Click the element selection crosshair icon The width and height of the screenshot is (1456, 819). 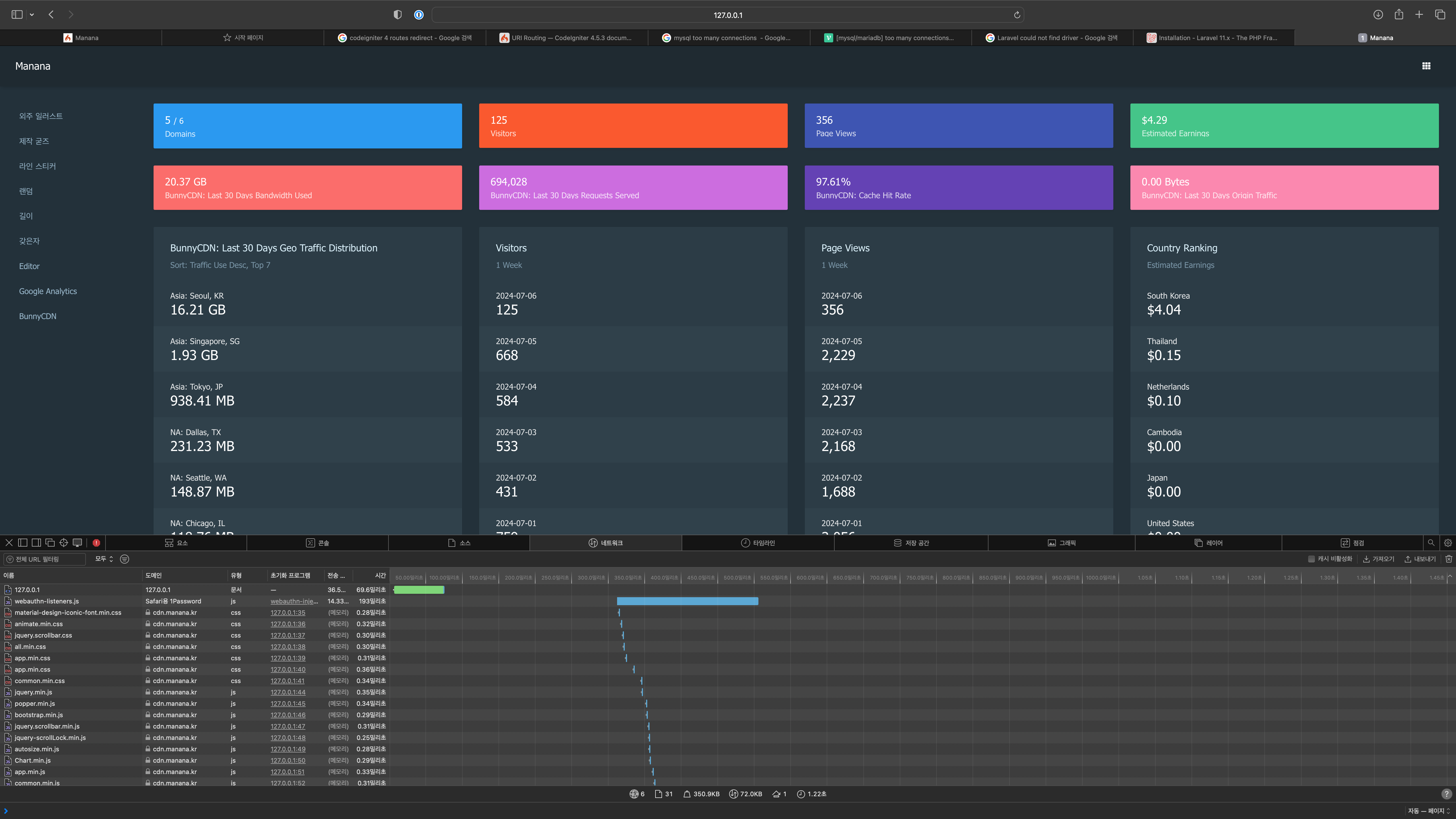tap(63, 543)
